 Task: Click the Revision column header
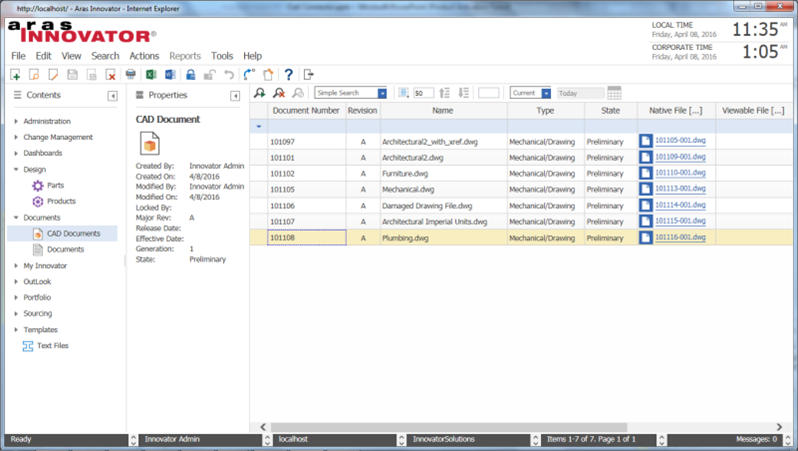point(362,110)
